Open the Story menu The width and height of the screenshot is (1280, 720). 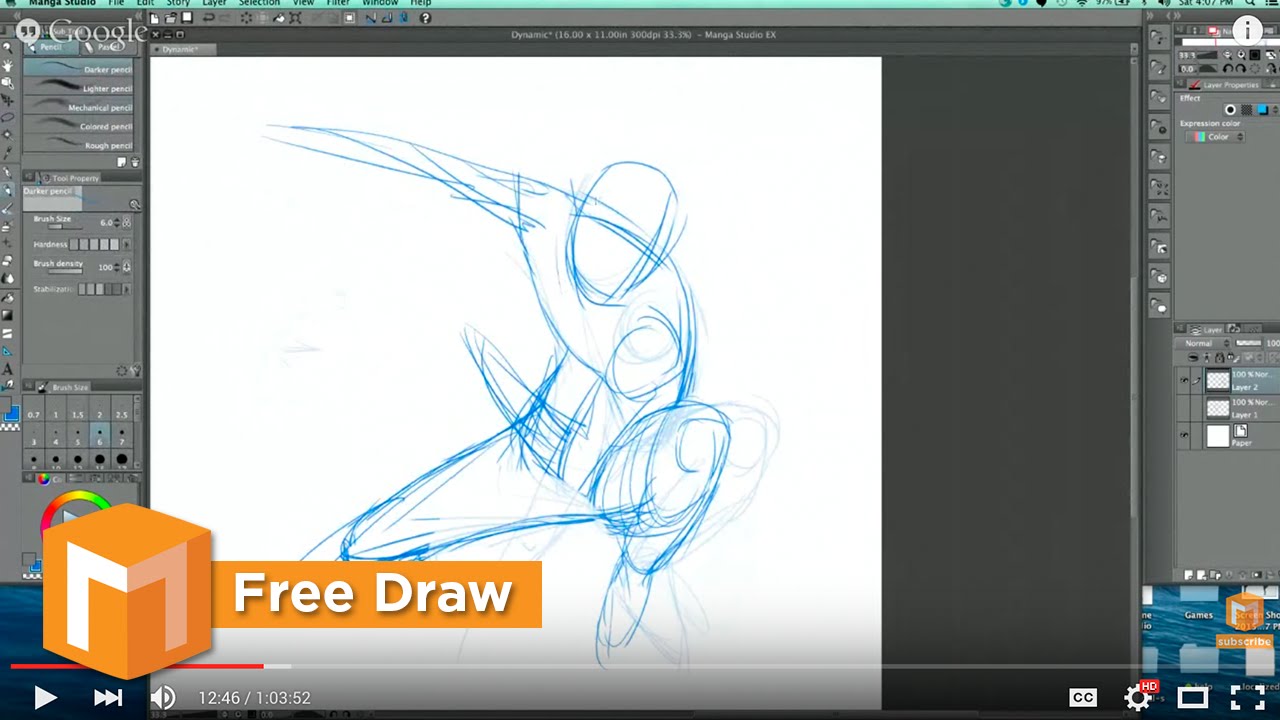[178, 3]
